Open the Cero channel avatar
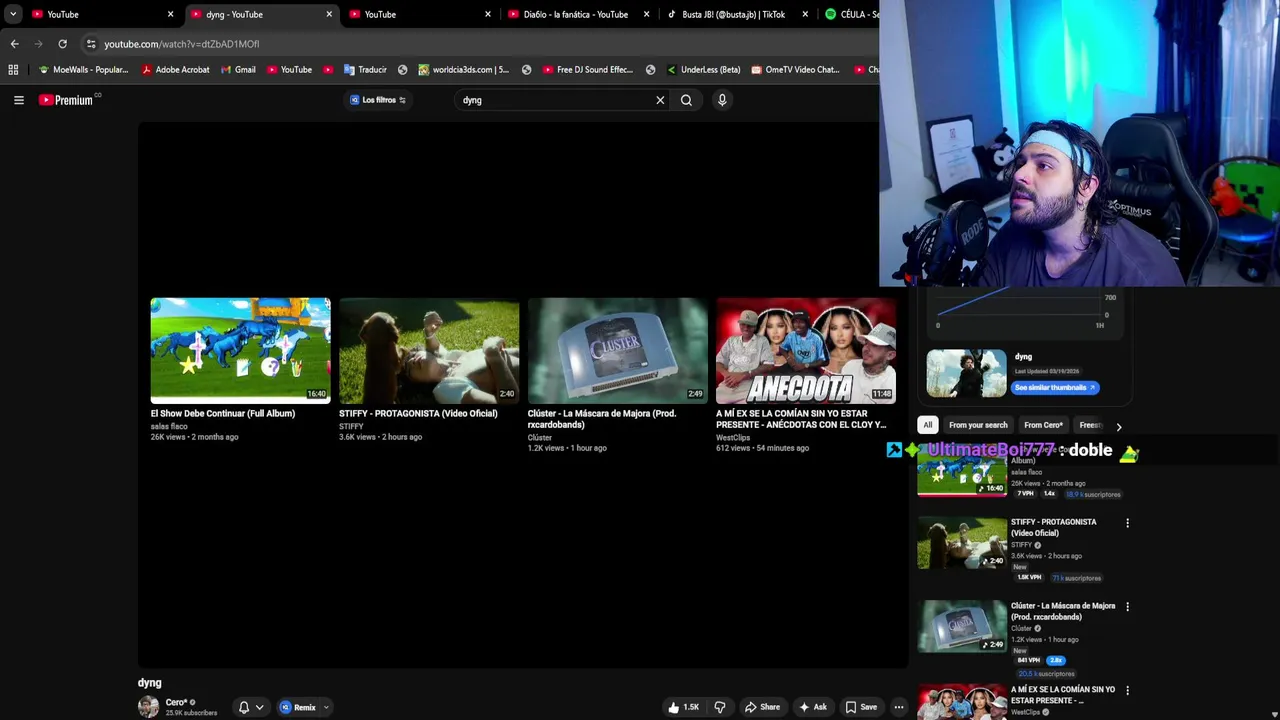 [x=148, y=707]
